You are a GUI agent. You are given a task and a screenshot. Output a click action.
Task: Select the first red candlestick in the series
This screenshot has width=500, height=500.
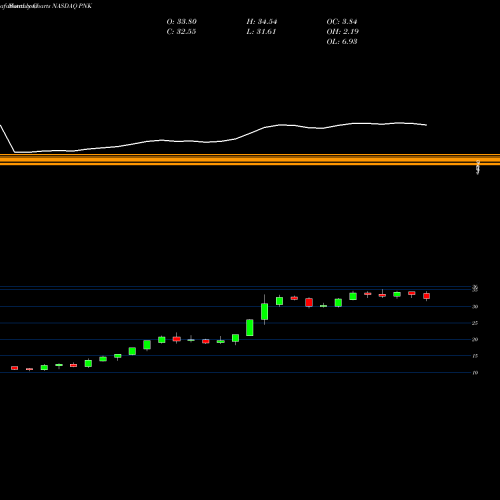pos(14,368)
